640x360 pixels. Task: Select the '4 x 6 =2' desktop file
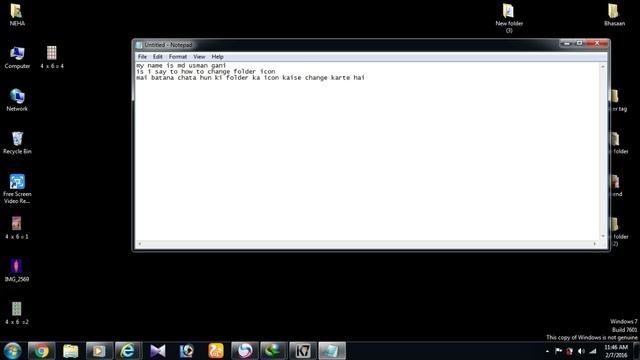(17, 313)
